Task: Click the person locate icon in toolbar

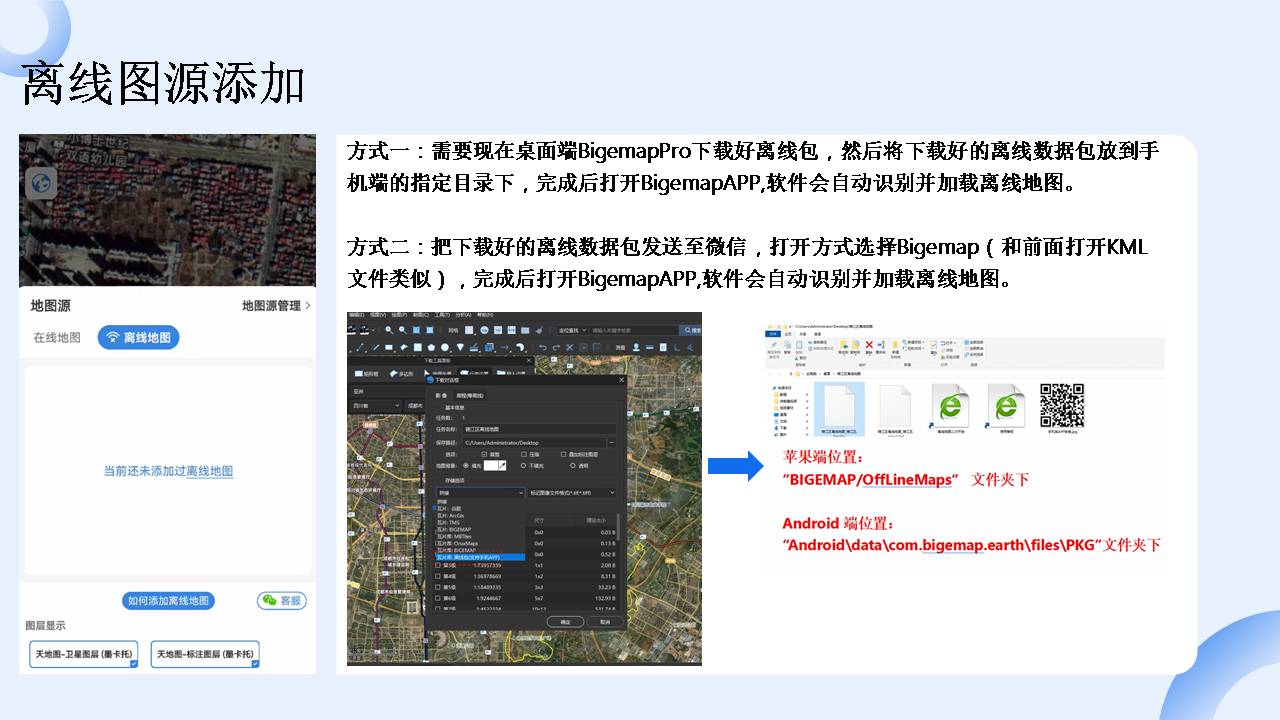Action: click(636, 347)
